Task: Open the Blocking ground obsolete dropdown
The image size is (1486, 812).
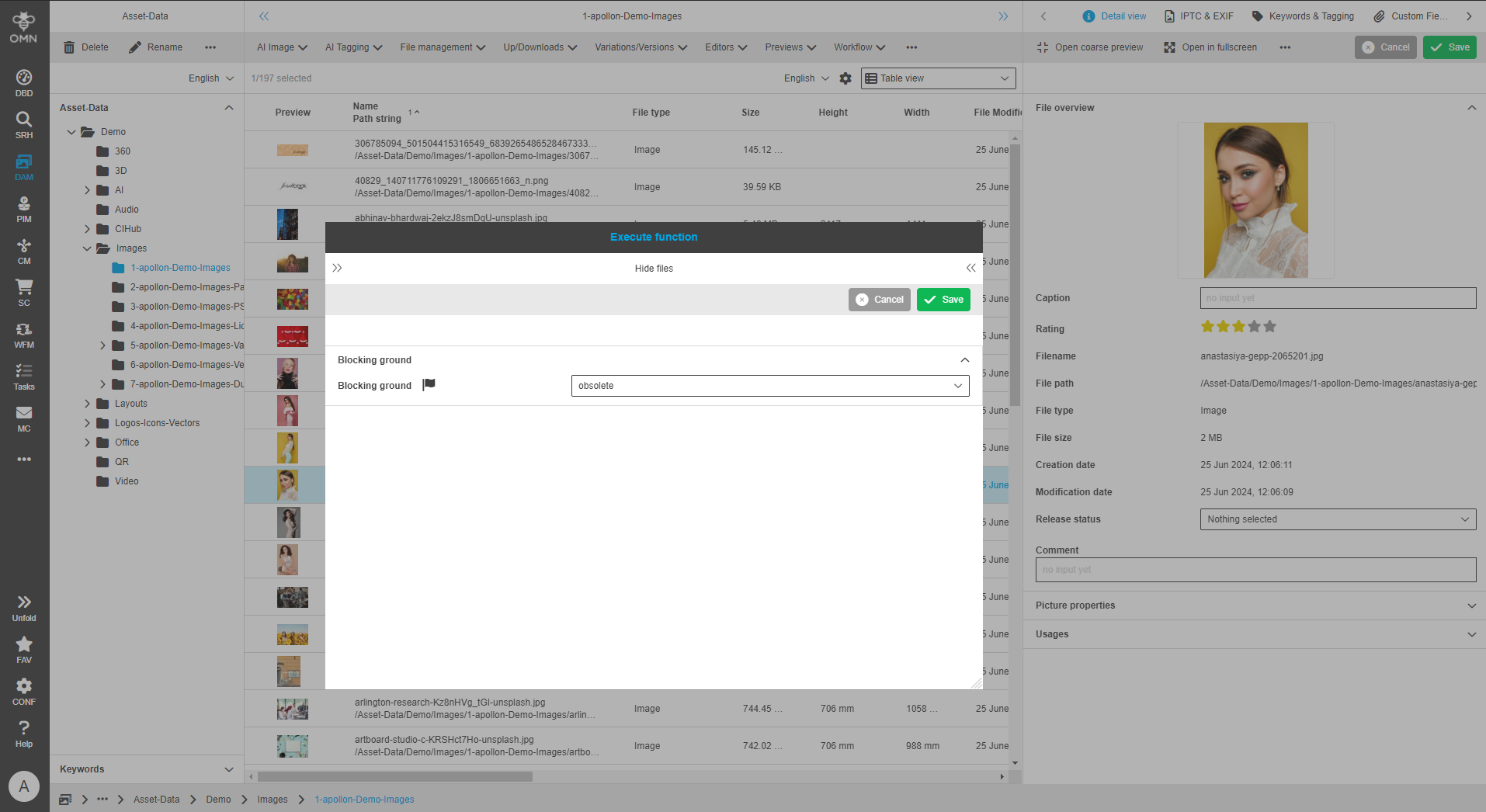Action: 769,386
